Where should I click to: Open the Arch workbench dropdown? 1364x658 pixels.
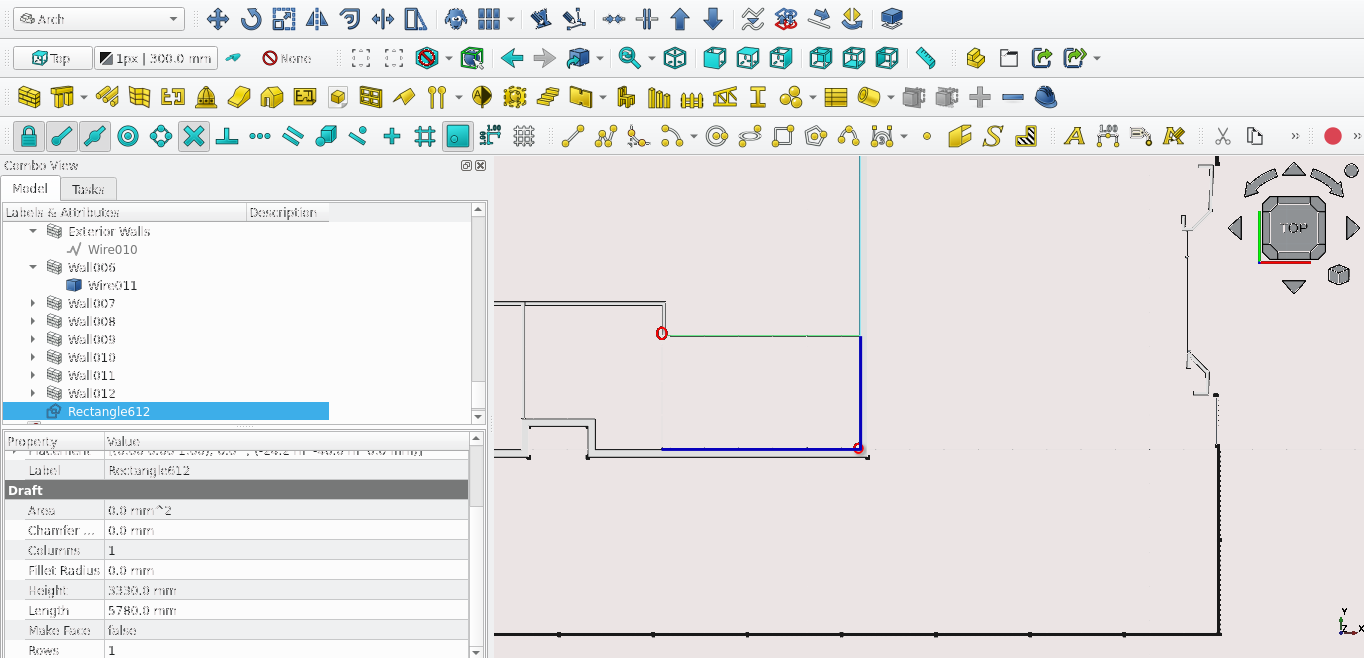[98, 19]
